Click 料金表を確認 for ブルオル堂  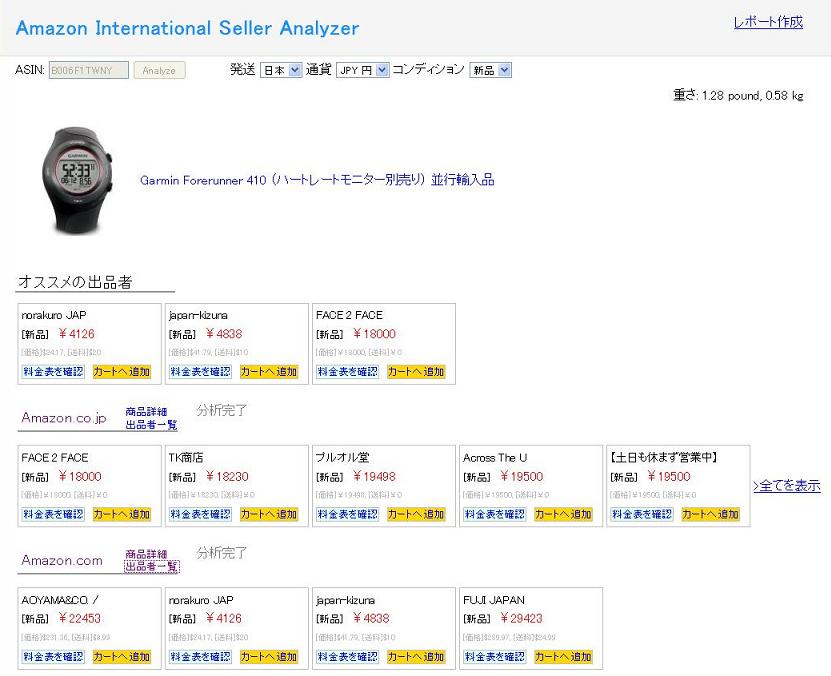(348, 514)
